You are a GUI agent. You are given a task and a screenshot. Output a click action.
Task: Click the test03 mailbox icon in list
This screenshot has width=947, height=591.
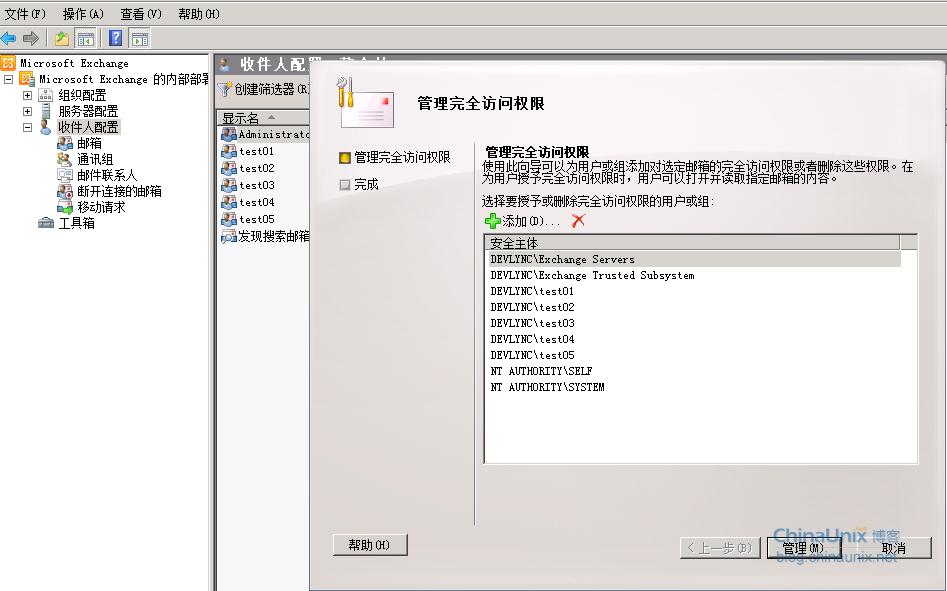coord(229,185)
